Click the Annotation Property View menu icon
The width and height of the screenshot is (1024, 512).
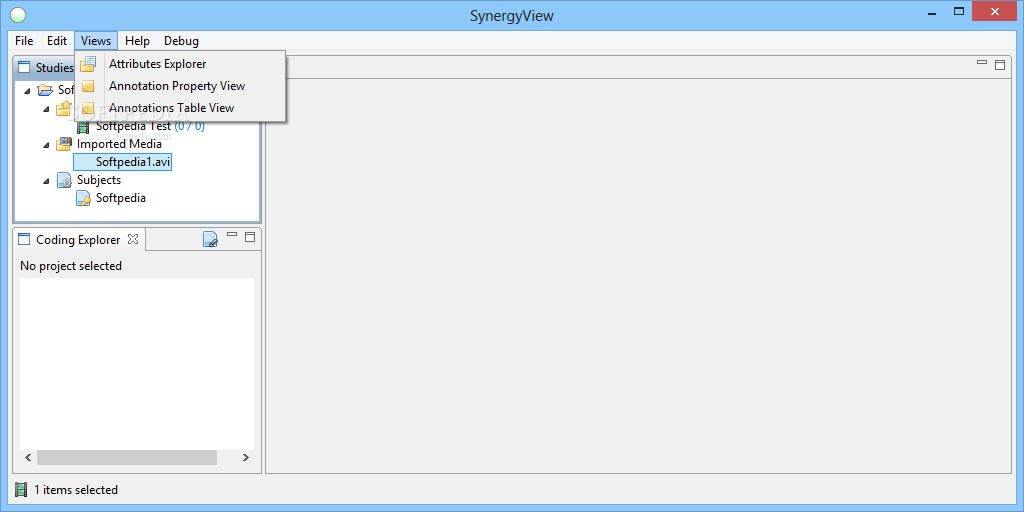click(x=88, y=86)
